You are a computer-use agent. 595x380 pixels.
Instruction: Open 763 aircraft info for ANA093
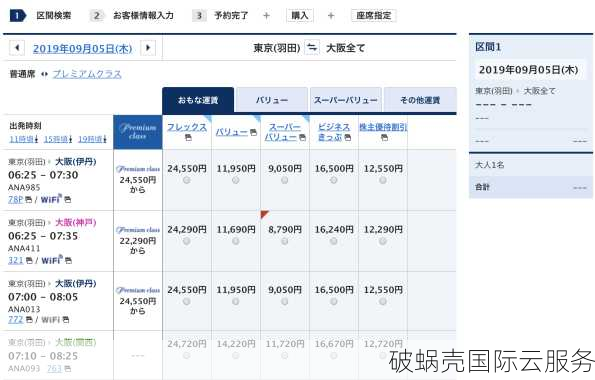click(54, 369)
